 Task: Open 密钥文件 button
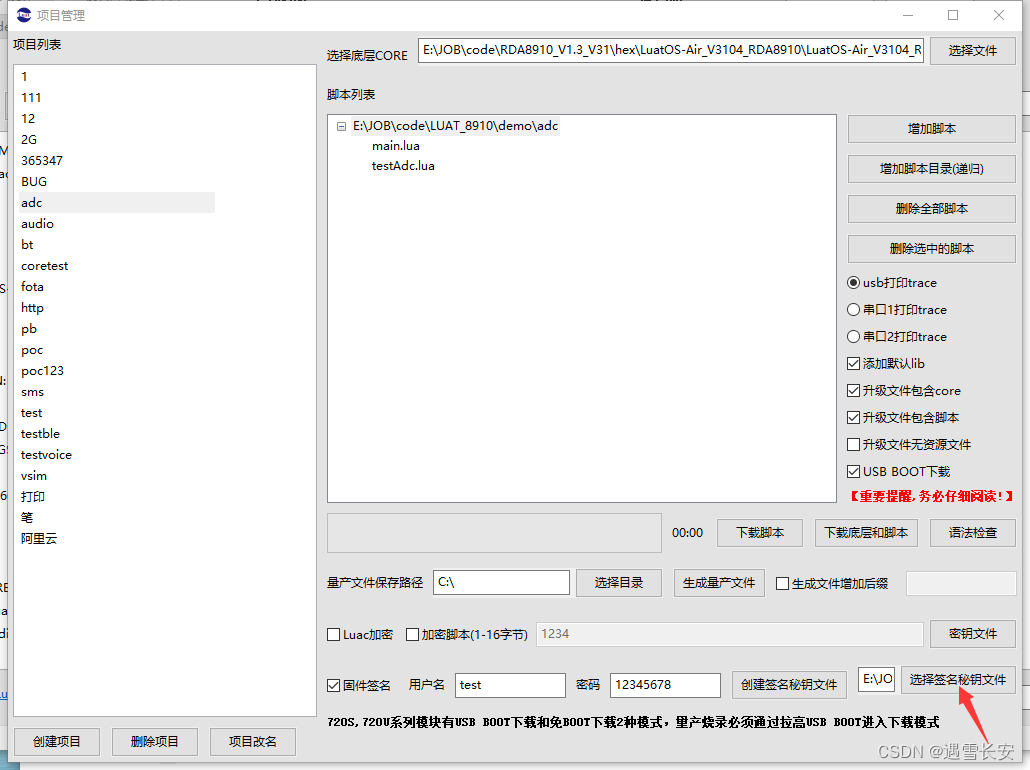pos(973,633)
